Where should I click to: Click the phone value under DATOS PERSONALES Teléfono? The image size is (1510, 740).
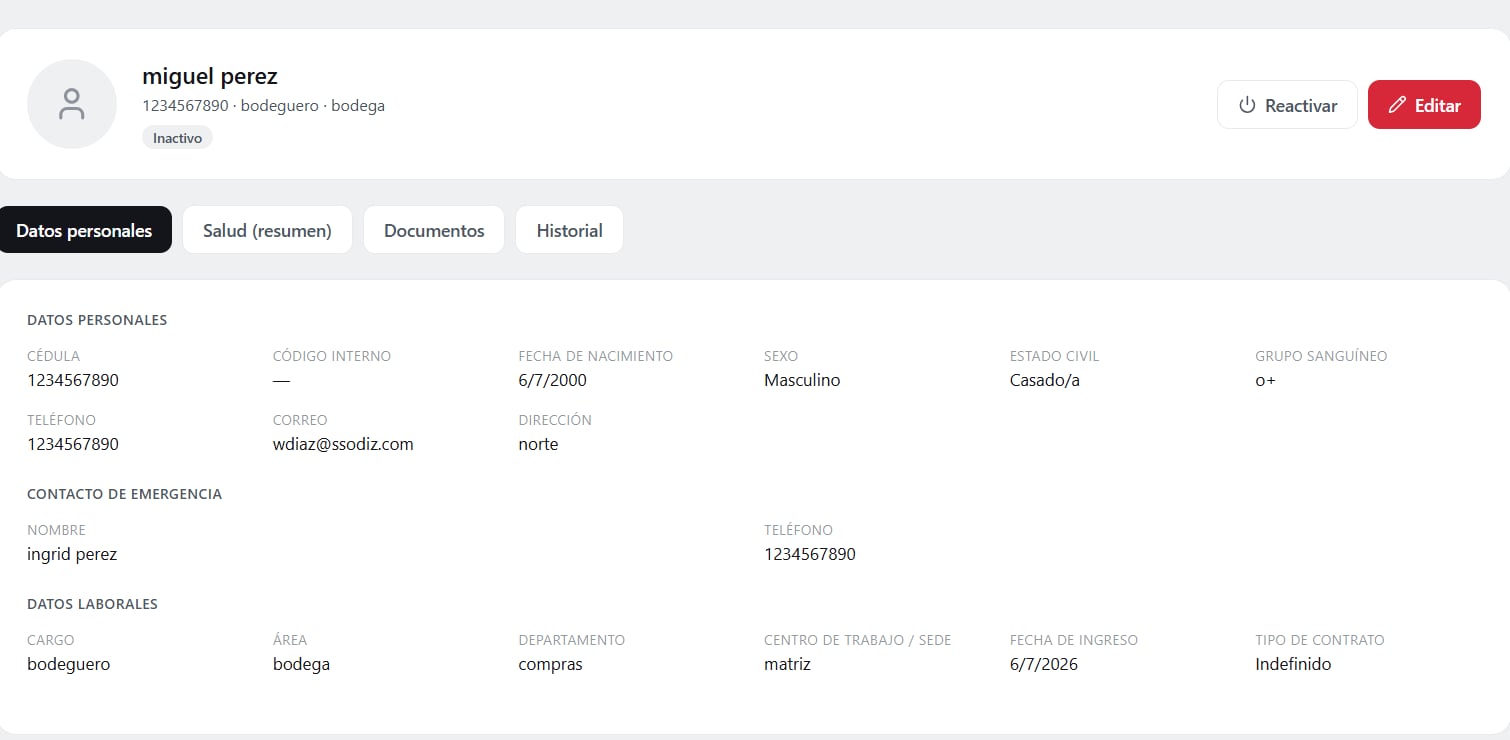pyautogui.click(x=73, y=444)
